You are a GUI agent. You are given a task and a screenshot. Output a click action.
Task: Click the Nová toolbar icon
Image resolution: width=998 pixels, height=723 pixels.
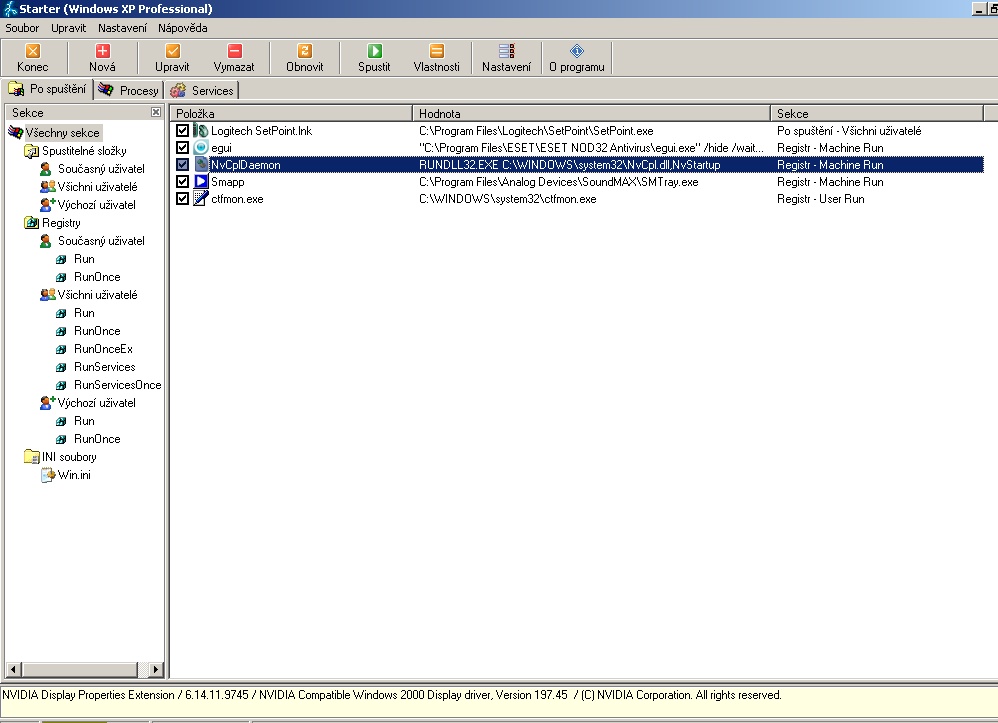(x=102, y=51)
